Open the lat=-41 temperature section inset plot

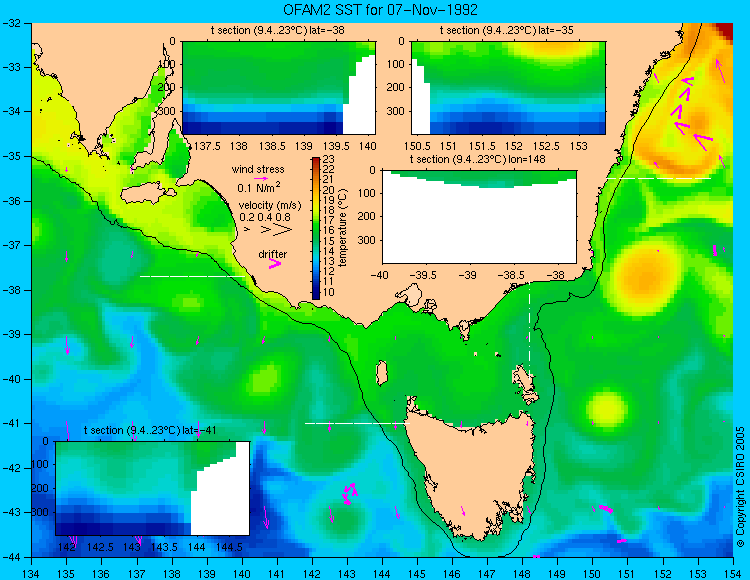[152, 488]
